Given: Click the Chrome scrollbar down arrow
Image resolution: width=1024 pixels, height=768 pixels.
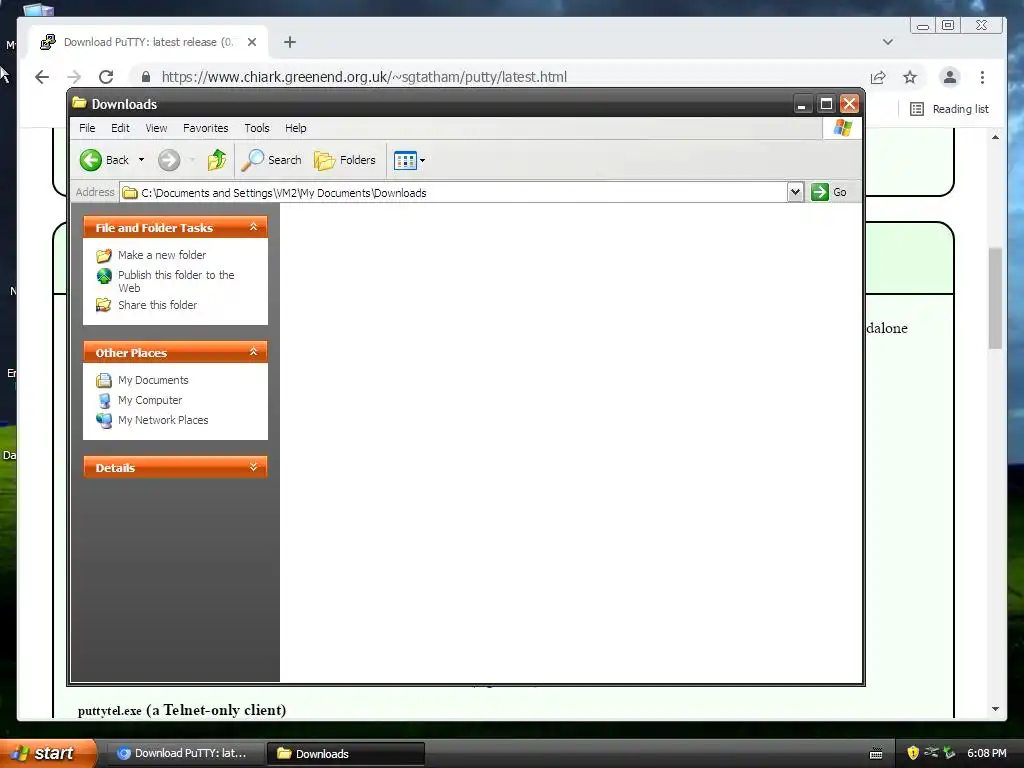Looking at the screenshot, I should [x=995, y=709].
